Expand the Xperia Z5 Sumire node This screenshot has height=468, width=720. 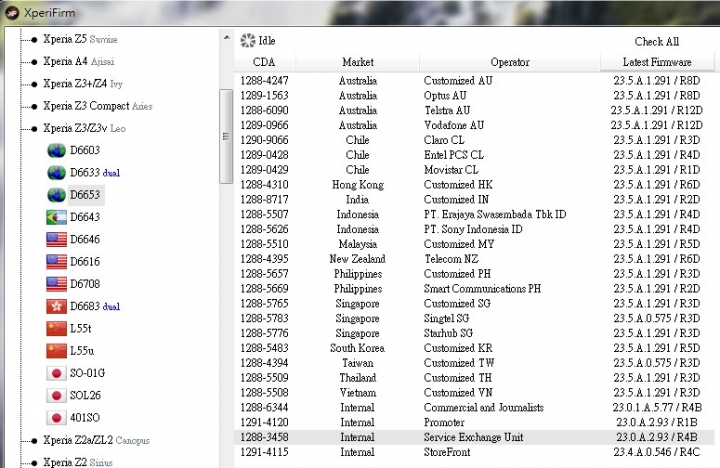[x=34, y=40]
